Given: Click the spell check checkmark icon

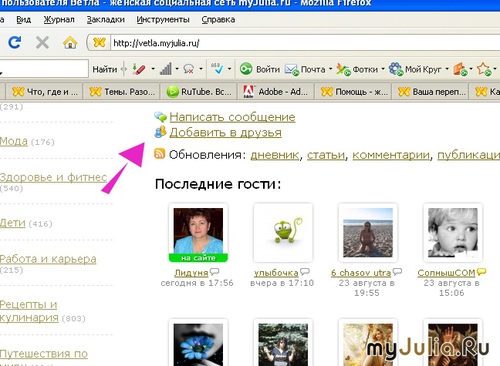Looking at the screenshot, I should click(x=217, y=69).
